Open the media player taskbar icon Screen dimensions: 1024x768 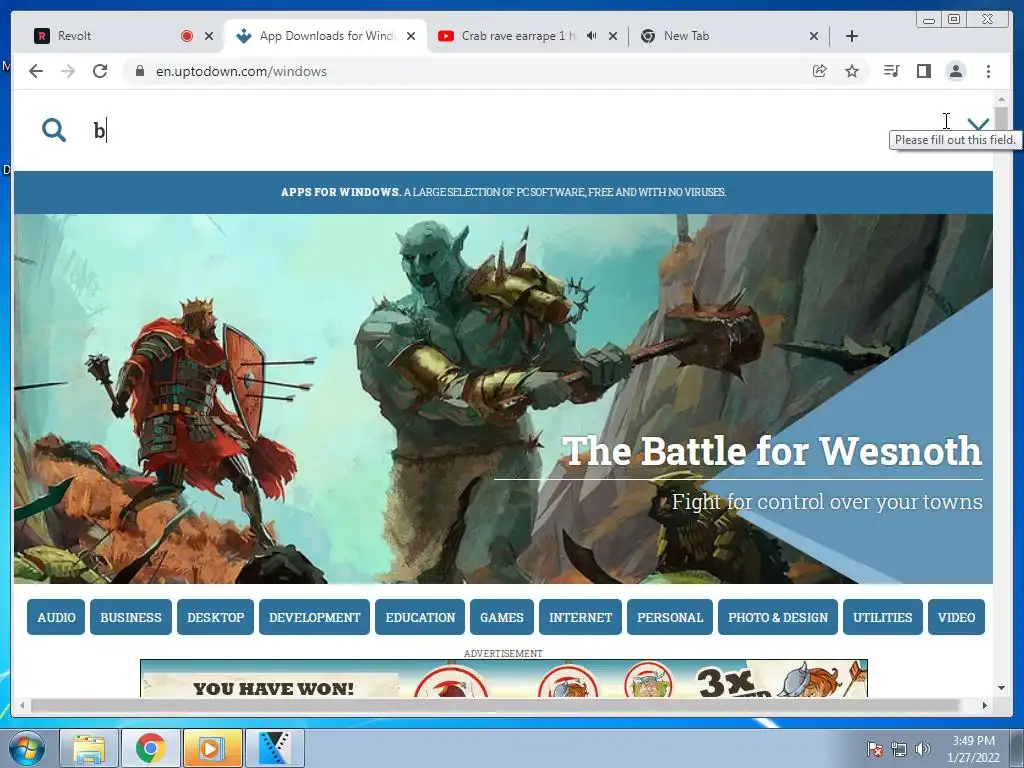[212, 748]
